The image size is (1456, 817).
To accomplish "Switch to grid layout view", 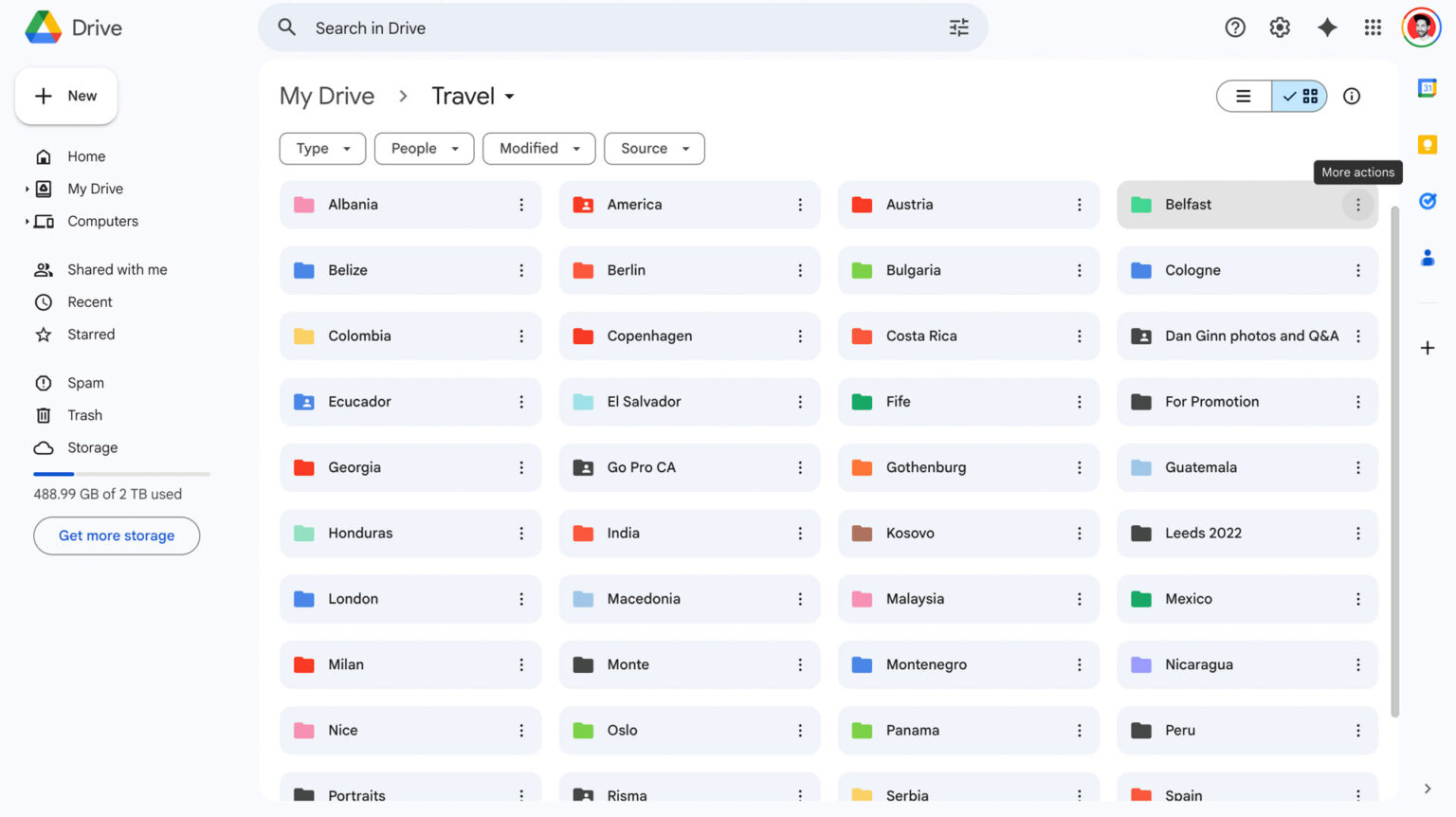I will tap(1300, 96).
